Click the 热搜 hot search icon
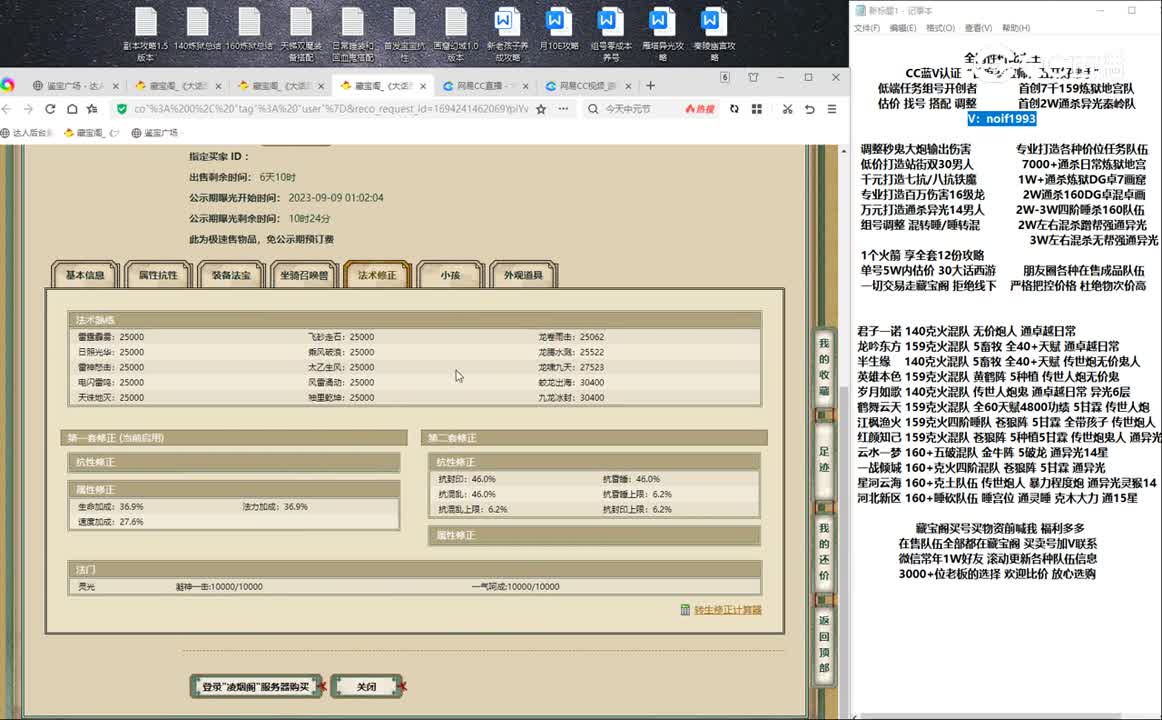This screenshot has width=1162, height=720. (700, 109)
